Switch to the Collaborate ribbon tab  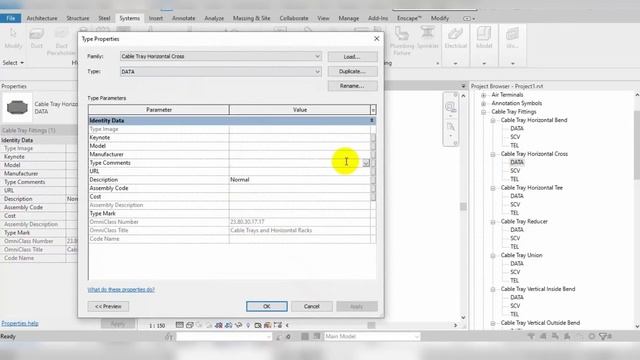294,18
